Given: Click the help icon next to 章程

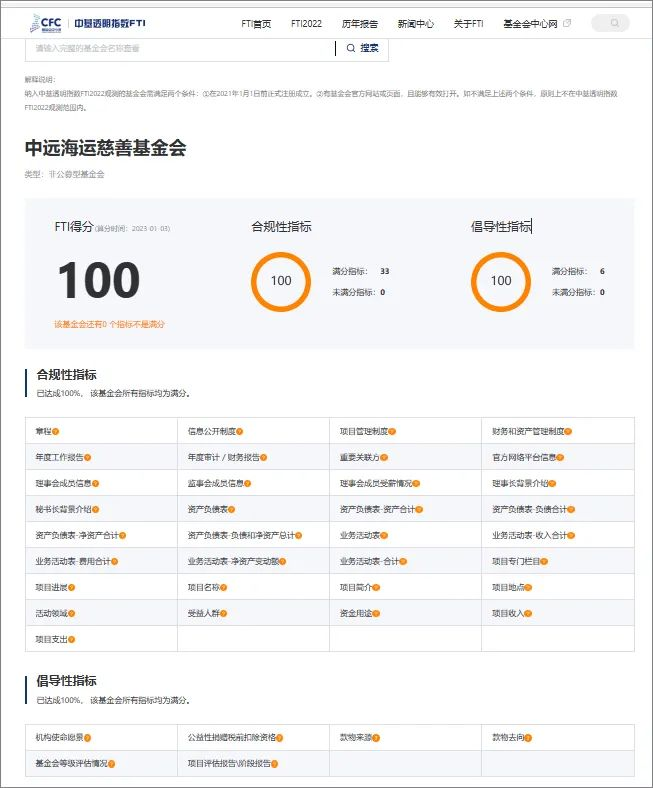Looking at the screenshot, I should click(x=56, y=432).
